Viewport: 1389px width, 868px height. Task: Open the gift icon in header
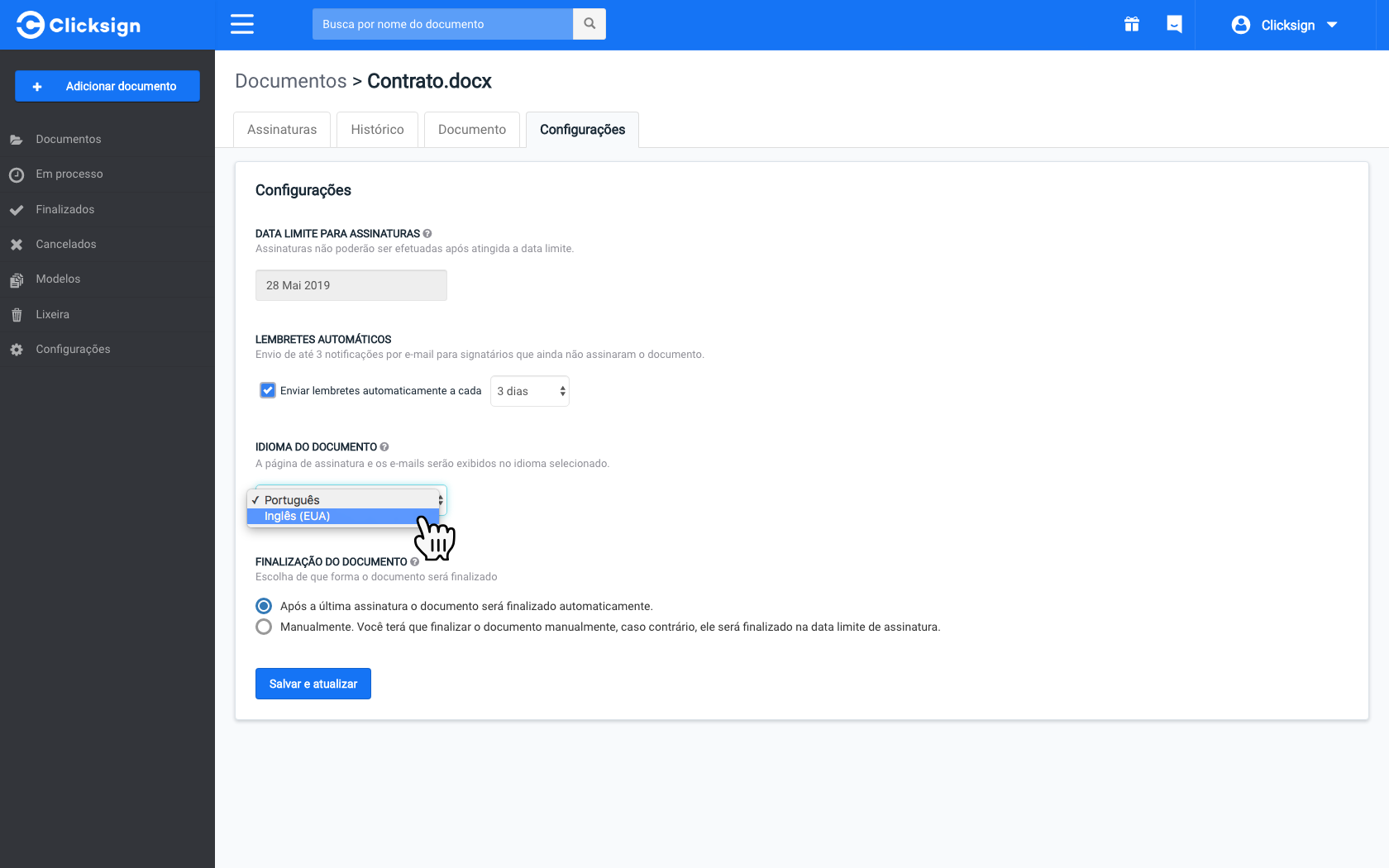point(1132,24)
